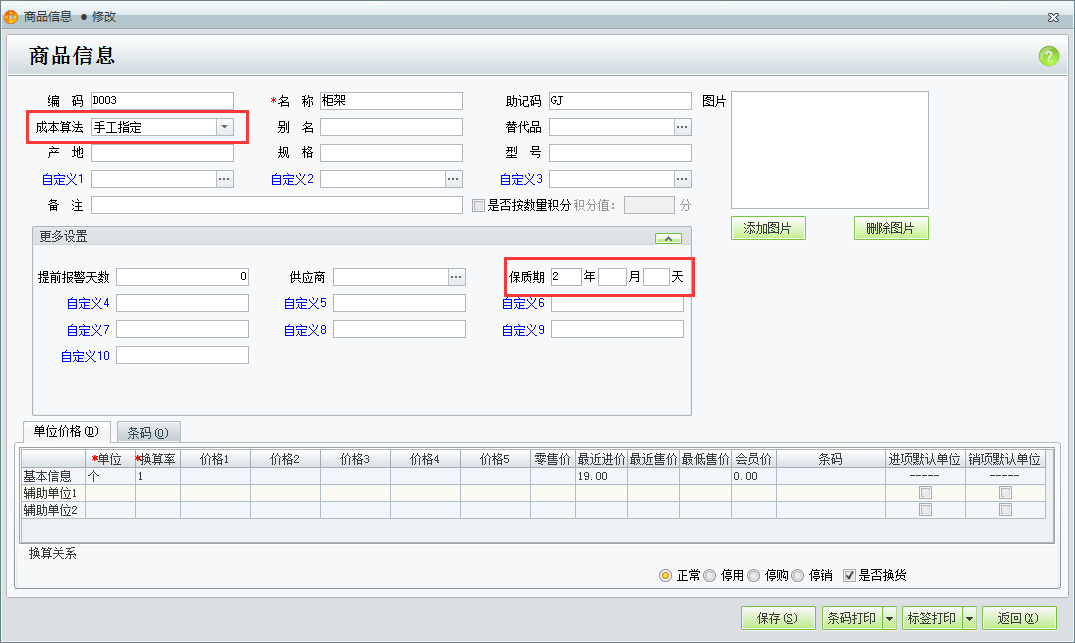Open the 标签打印 dropdown arrow icon

pos(969,618)
